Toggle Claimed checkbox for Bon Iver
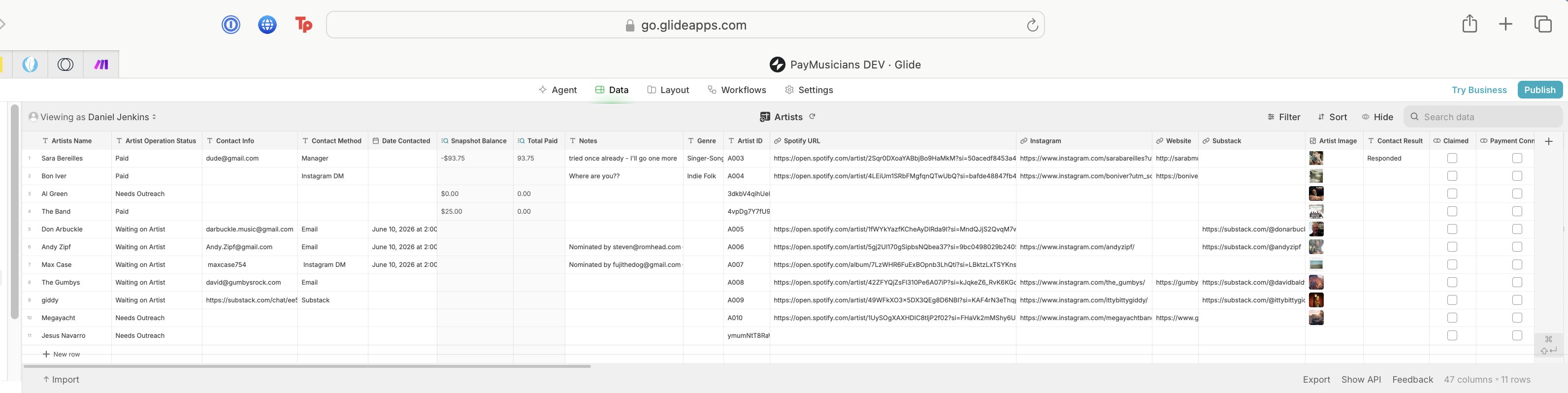The image size is (1568, 393). pos(1452,176)
